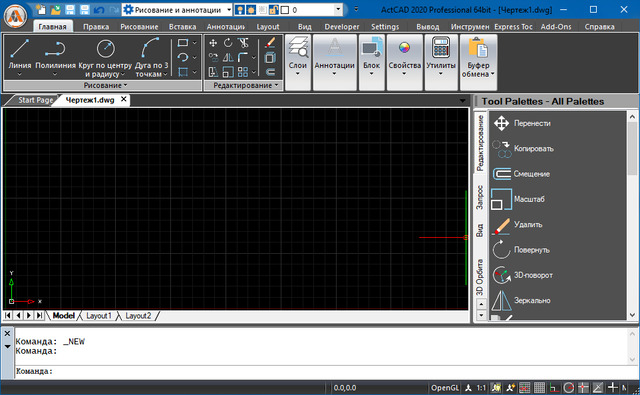Viewport: 640px width, 395px height.
Task: Open the Свойства color wheel properties panel
Action: (404, 62)
